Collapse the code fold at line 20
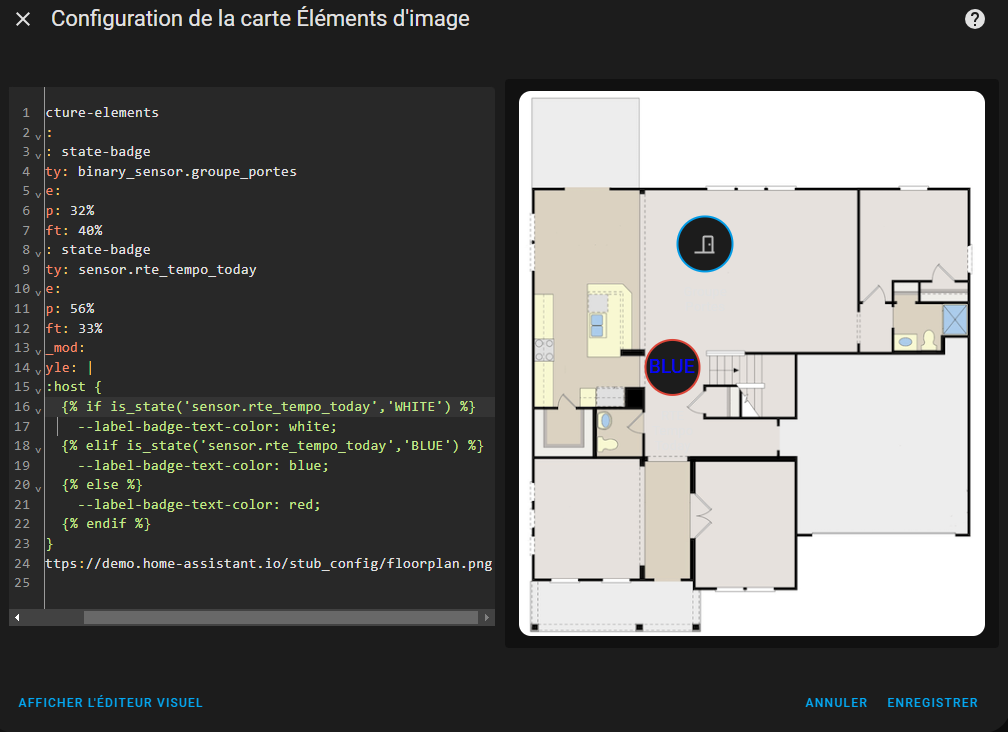Screen dimensions: 1008x732 [38, 488]
